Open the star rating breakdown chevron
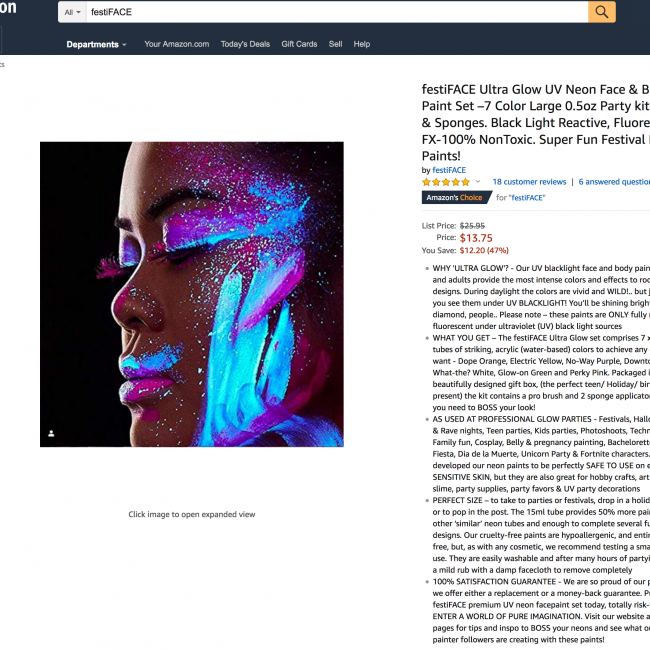Viewport: 650px width, 650px height. point(478,182)
